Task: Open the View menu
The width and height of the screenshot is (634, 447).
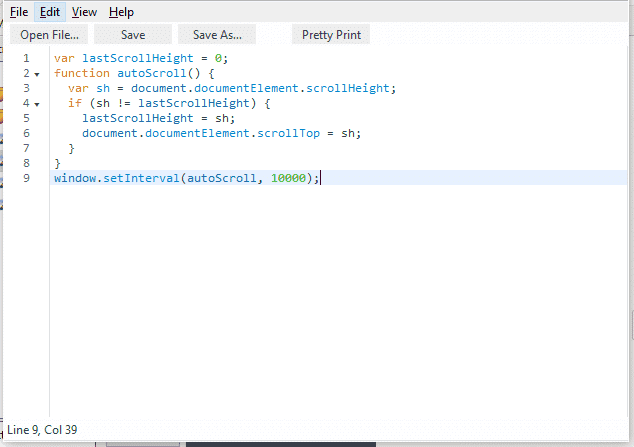Action: tap(84, 12)
